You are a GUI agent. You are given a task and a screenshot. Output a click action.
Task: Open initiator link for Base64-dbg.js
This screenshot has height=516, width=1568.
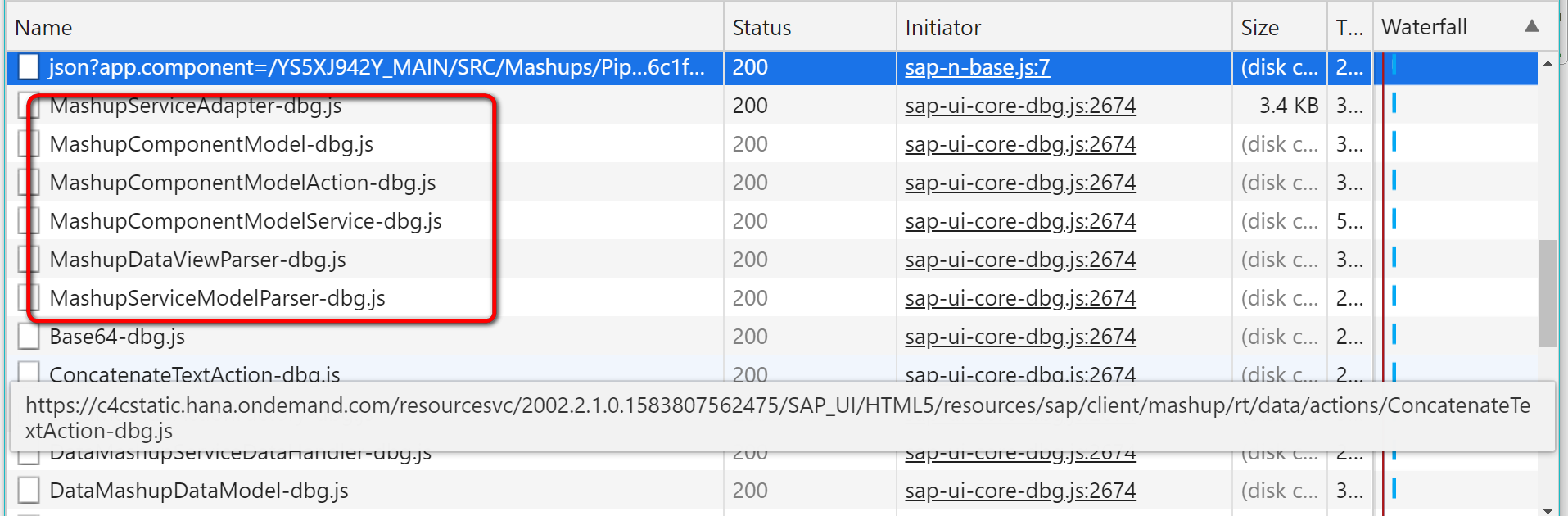1020,337
